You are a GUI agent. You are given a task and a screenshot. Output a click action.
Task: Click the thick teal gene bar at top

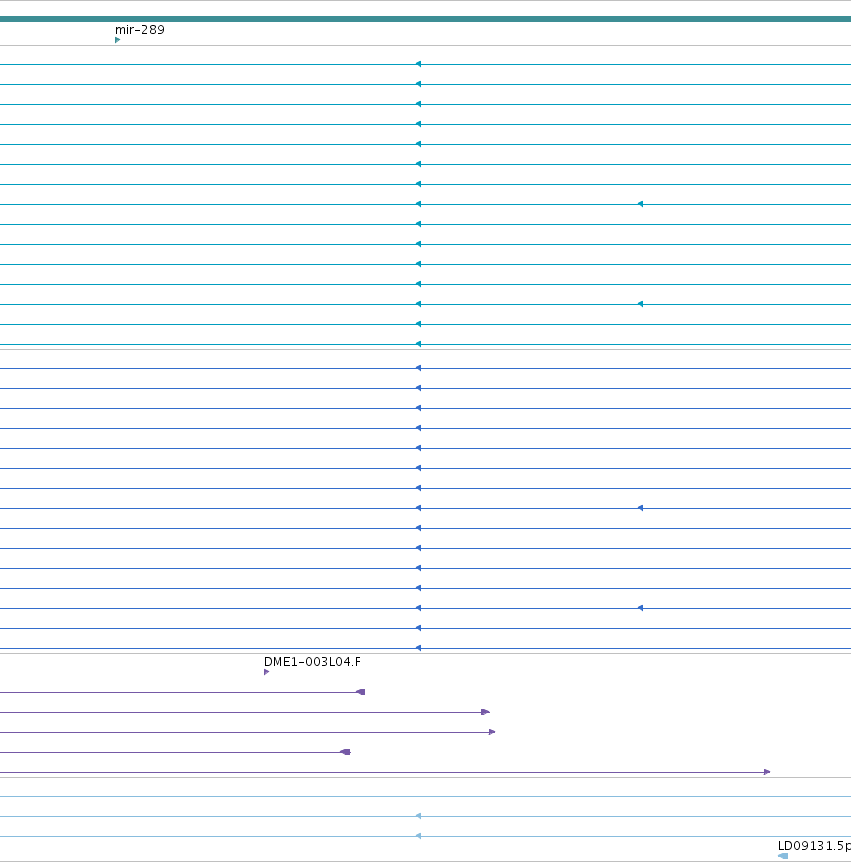coord(426,19)
